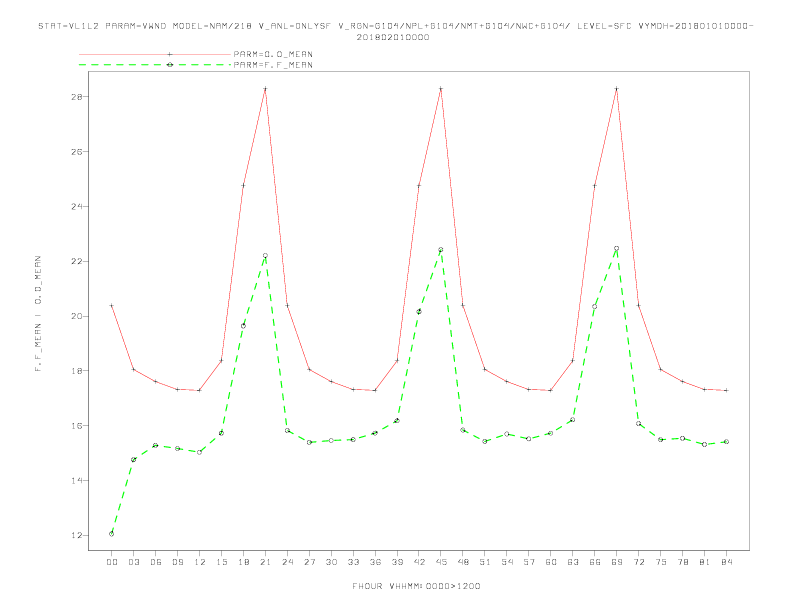
Task: Click the red O.O_MEAN peak at hour 45
Action: pyautogui.click(x=441, y=89)
